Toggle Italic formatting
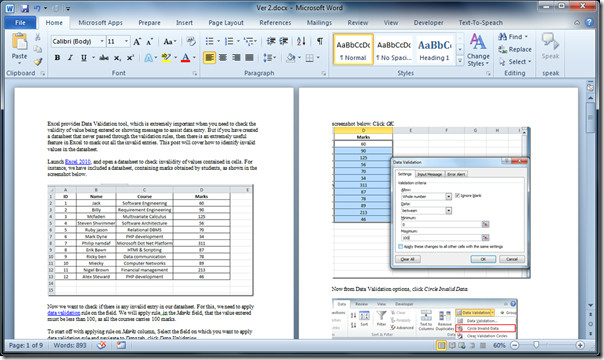Screen dimensions: 604x360 70,58
